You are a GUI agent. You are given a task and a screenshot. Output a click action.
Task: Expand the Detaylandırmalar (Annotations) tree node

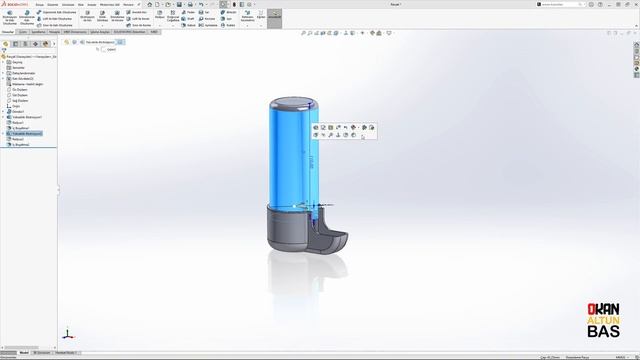point(3,73)
